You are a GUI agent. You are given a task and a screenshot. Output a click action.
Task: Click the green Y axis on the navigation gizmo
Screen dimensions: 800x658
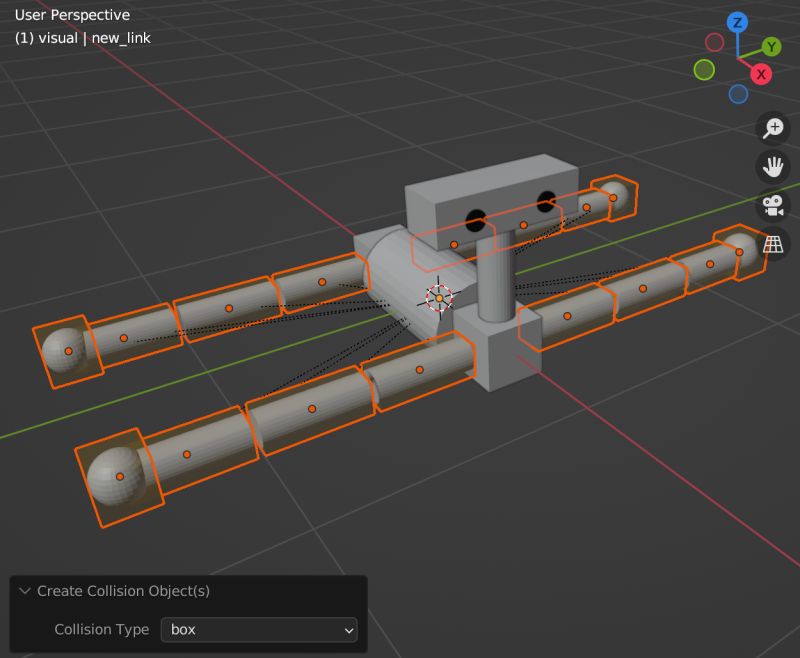(x=772, y=46)
